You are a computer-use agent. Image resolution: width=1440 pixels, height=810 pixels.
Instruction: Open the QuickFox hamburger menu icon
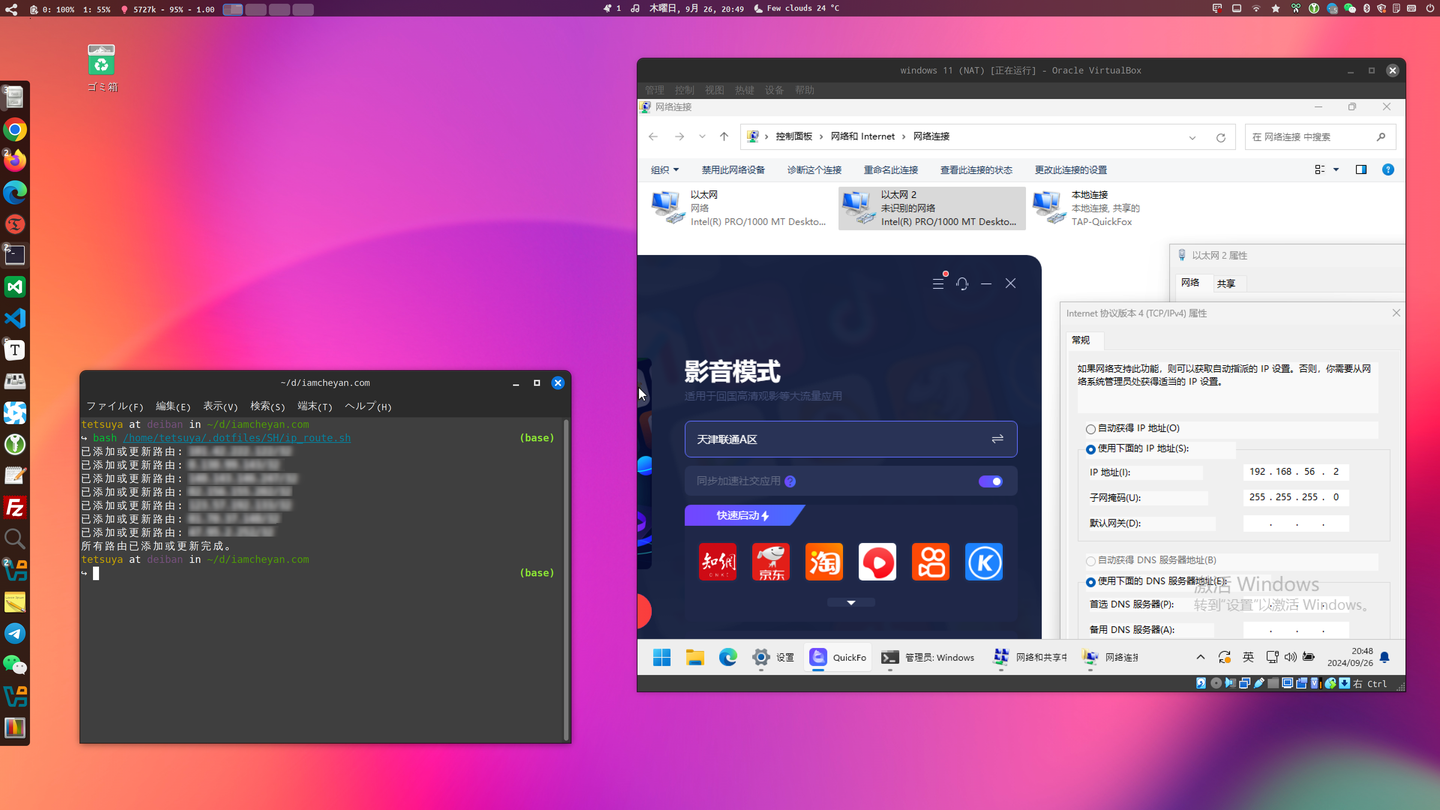pos(938,283)
